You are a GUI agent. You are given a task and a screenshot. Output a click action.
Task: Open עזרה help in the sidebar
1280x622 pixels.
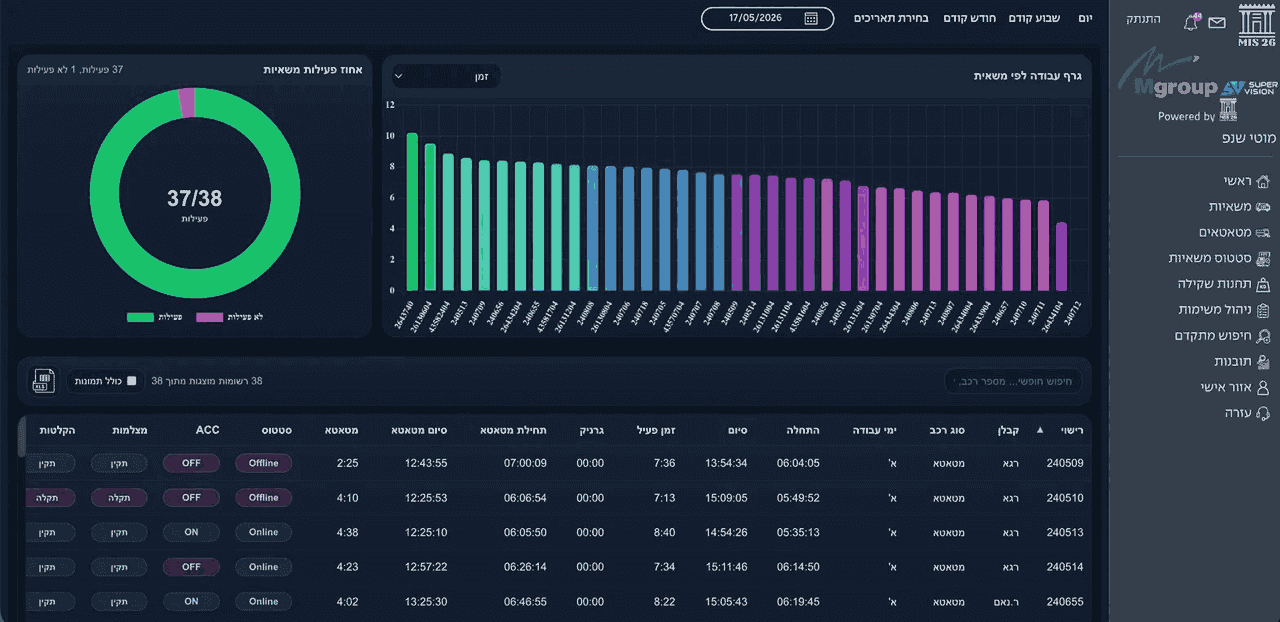(1248, 413)
